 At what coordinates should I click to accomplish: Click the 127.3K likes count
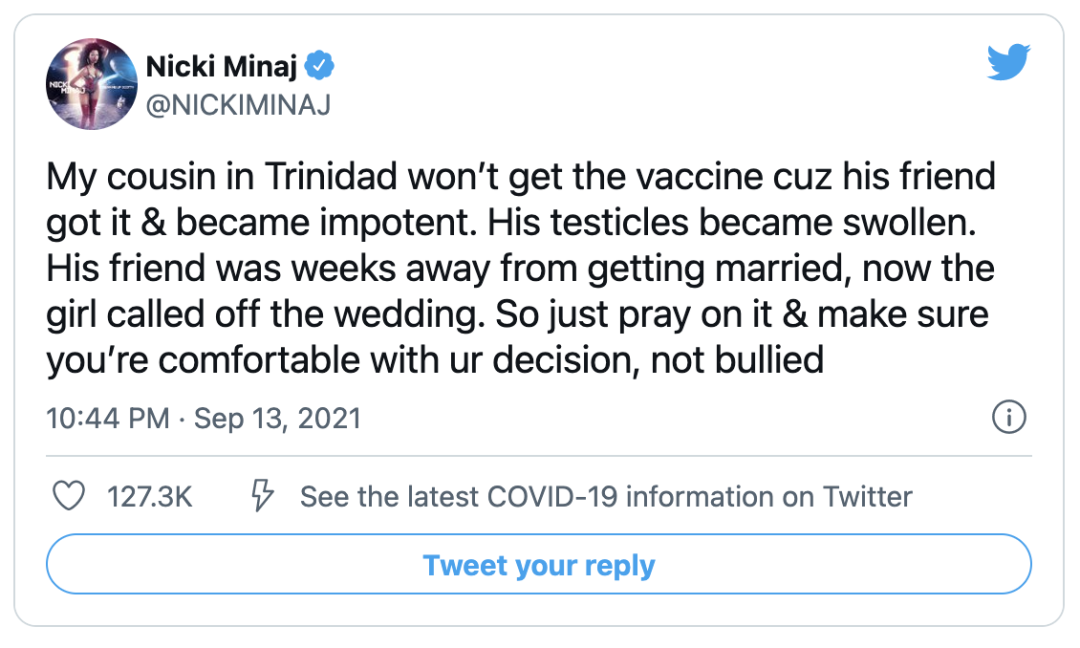pos(149,497)
